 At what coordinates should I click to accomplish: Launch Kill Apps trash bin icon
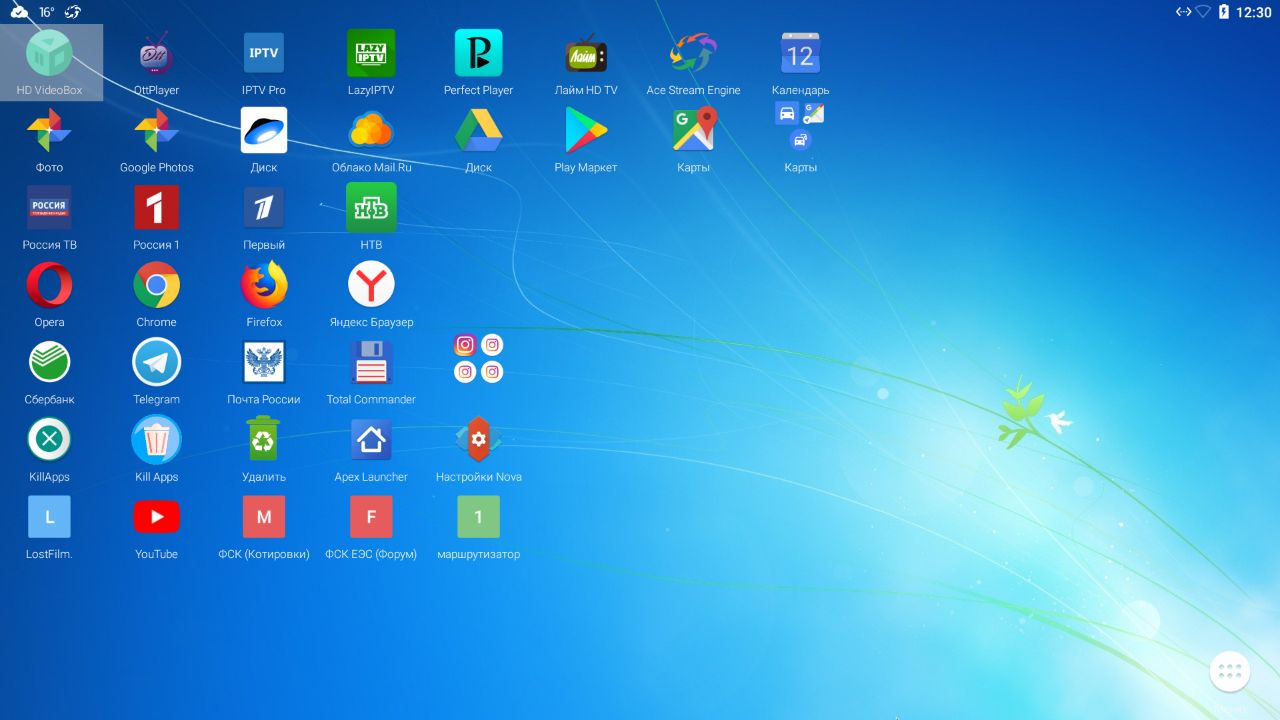156,439
